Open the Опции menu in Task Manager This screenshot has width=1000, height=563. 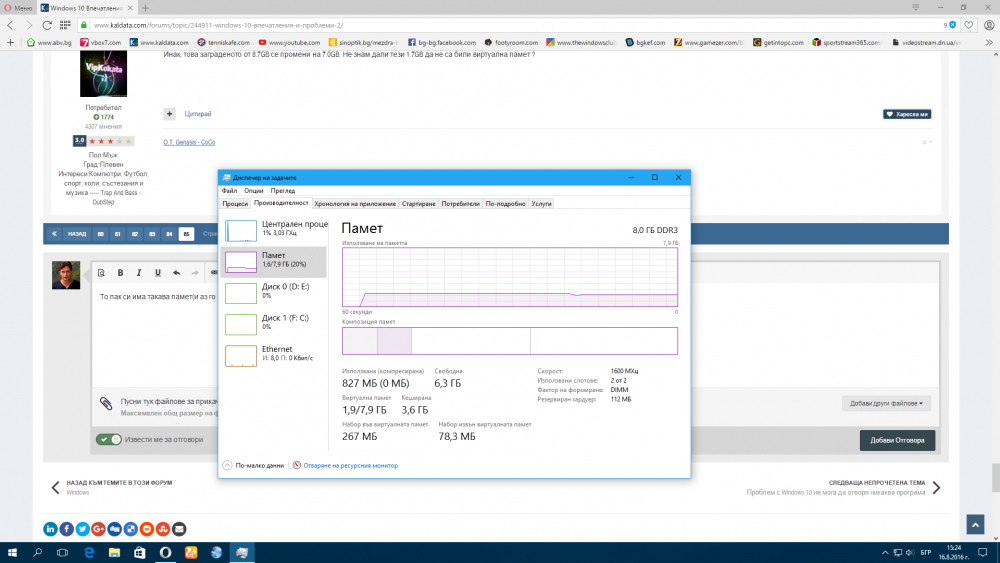coord(253,191)
